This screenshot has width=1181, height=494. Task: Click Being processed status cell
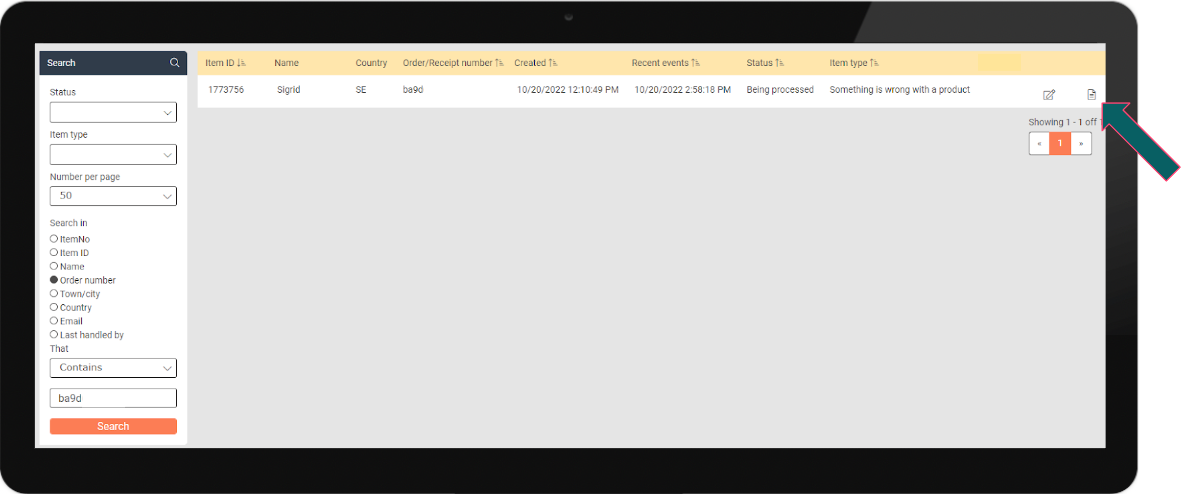(780, 90)
